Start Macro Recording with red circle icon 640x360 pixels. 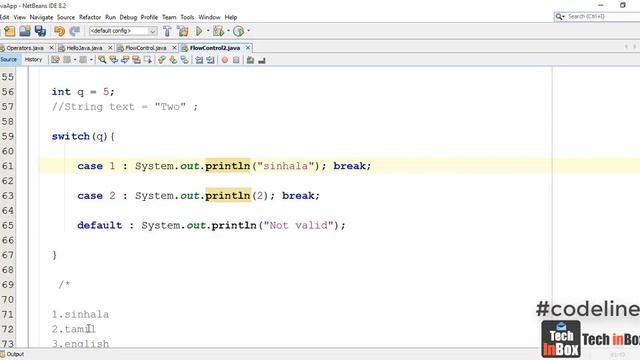coord(224,60)
